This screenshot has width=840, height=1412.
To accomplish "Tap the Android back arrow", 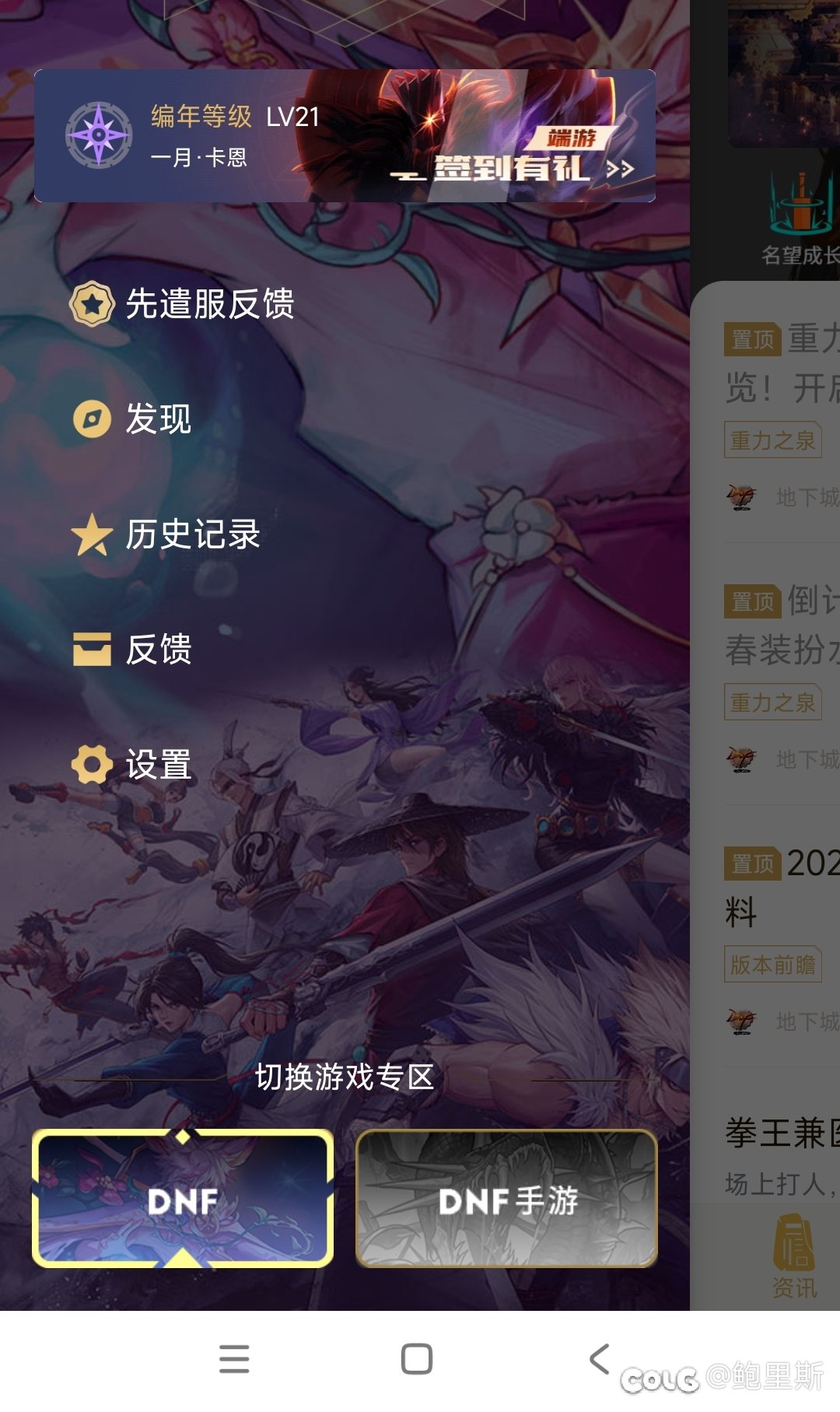I will (600, 1358).
